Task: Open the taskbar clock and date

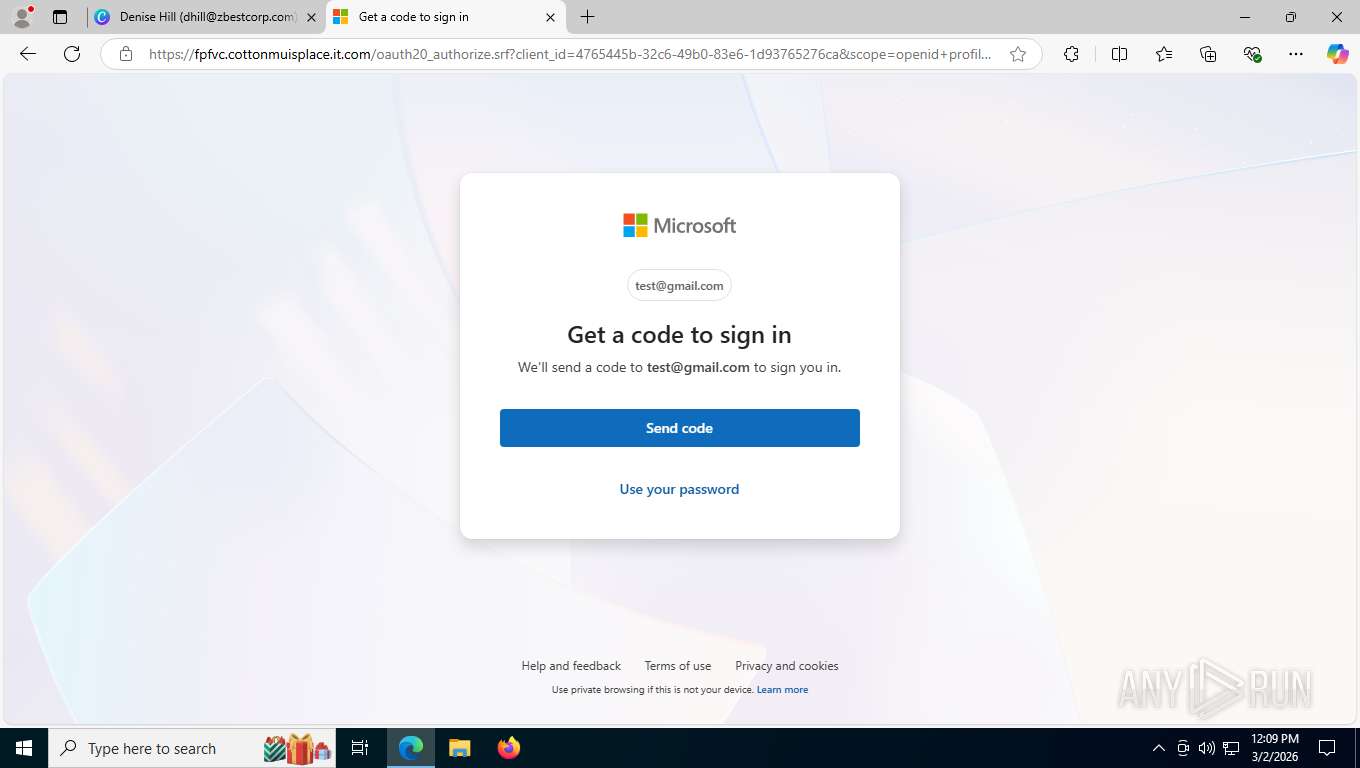Action: tap(1275, 748)
